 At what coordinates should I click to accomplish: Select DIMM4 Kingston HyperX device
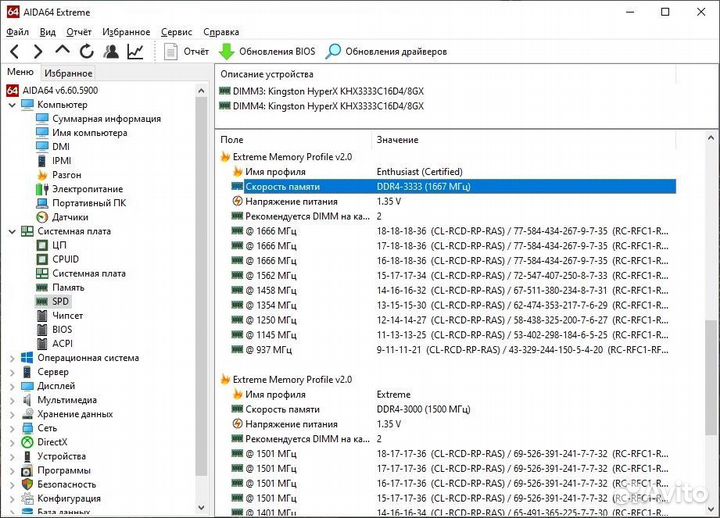[x=321, y=106]
